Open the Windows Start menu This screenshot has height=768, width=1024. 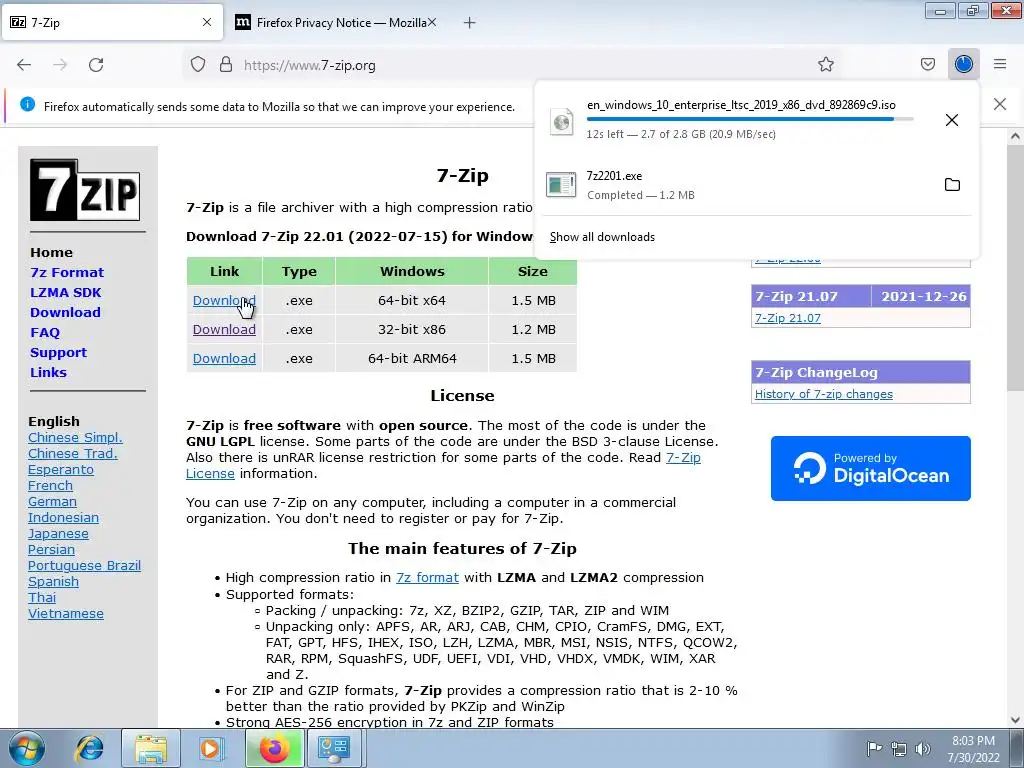(x=26, y=748)
